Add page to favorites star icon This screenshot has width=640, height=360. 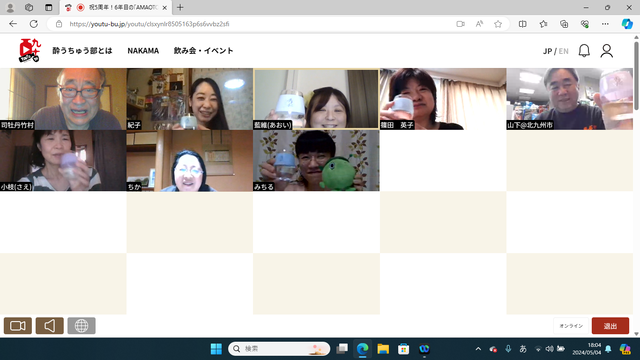[x=498, y=24]
